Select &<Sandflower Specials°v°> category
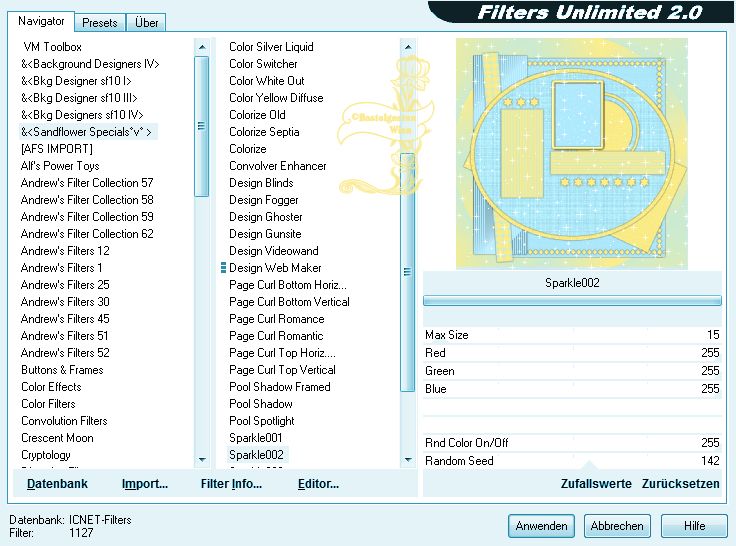 pos(88,132)
